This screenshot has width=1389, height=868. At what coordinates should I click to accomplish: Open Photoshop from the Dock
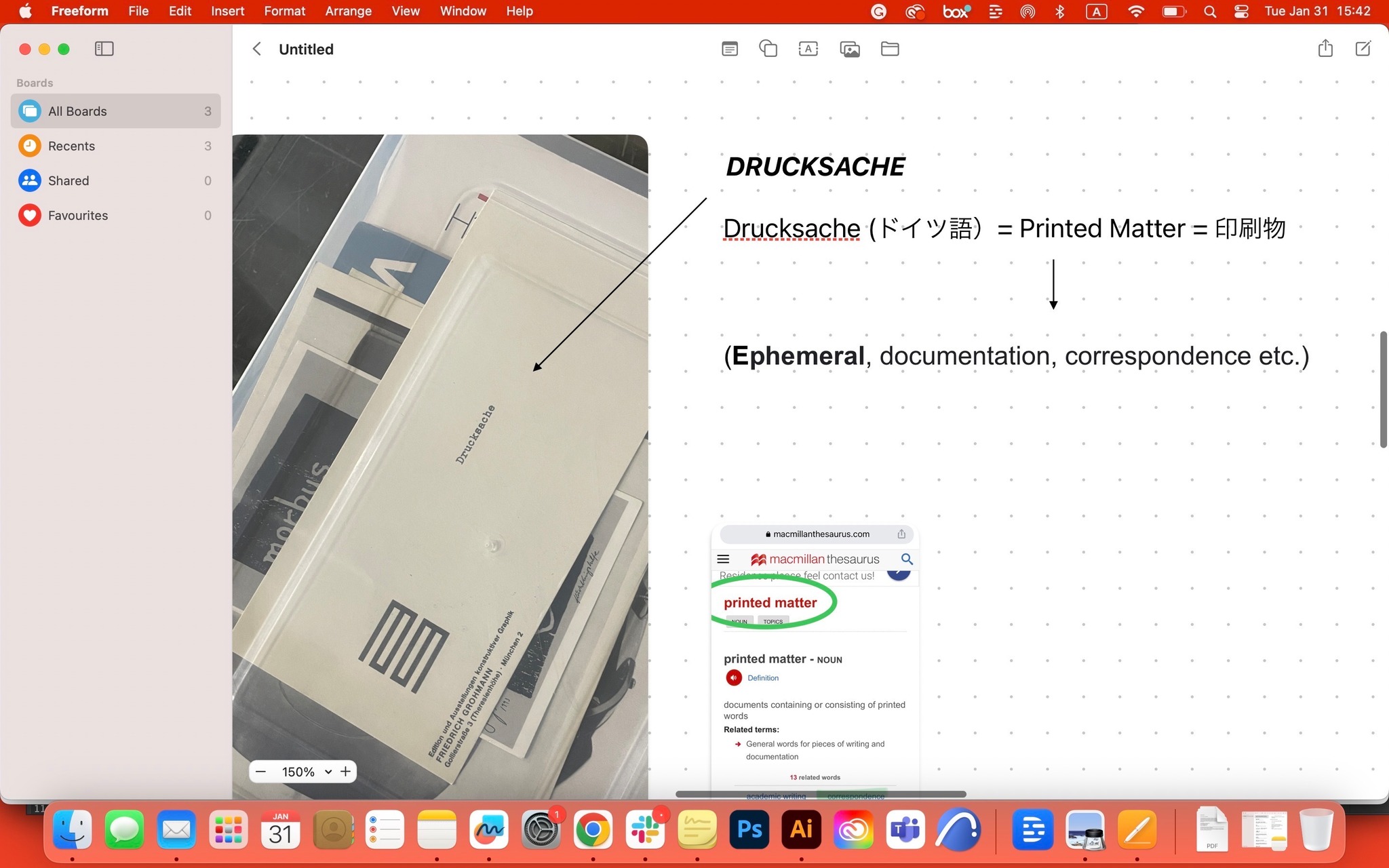(749, 829)
